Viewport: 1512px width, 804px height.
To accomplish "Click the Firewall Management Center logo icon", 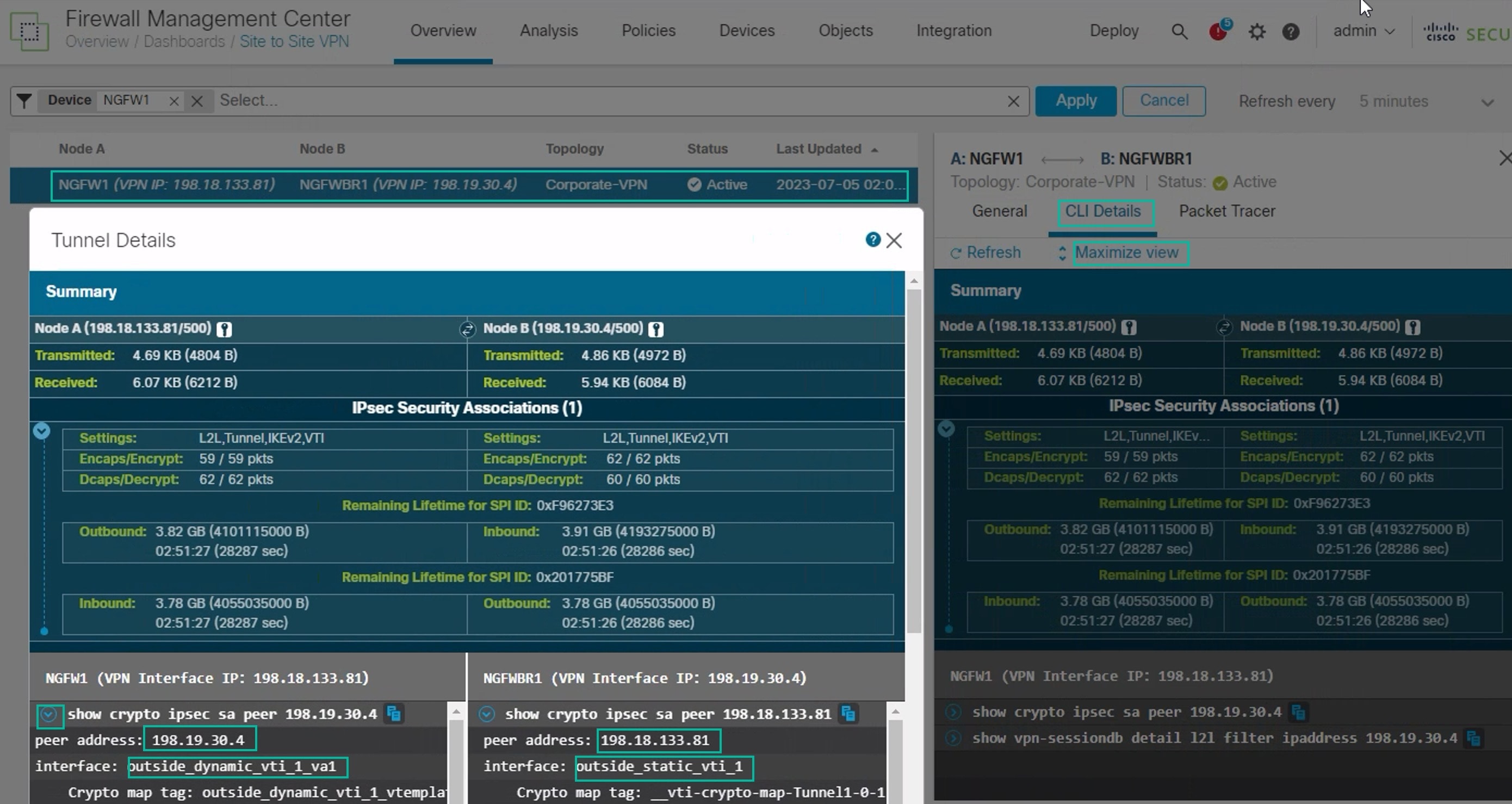I will pyautogui.click(x=29, y=30).
